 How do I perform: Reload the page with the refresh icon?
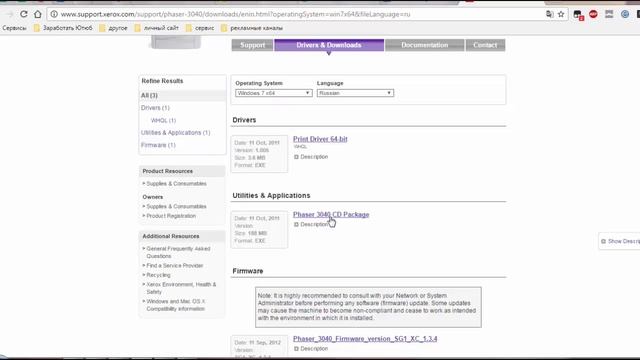click(24, 14)
